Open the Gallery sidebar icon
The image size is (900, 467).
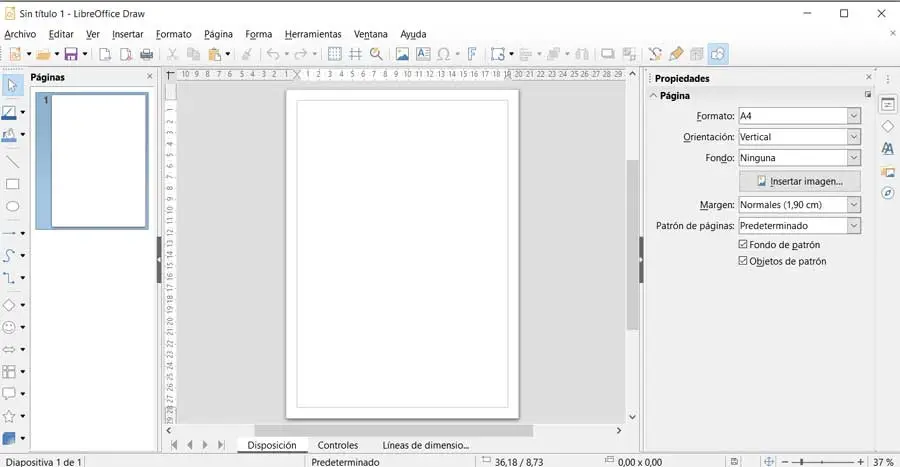[x=887, y=171]
